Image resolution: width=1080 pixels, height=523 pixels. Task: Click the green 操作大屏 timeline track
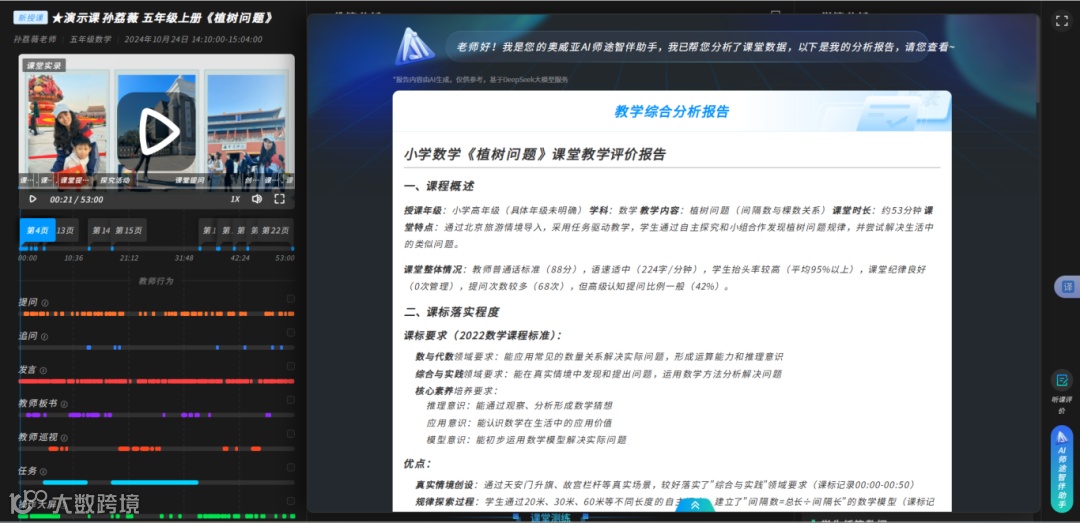(156, 515)
